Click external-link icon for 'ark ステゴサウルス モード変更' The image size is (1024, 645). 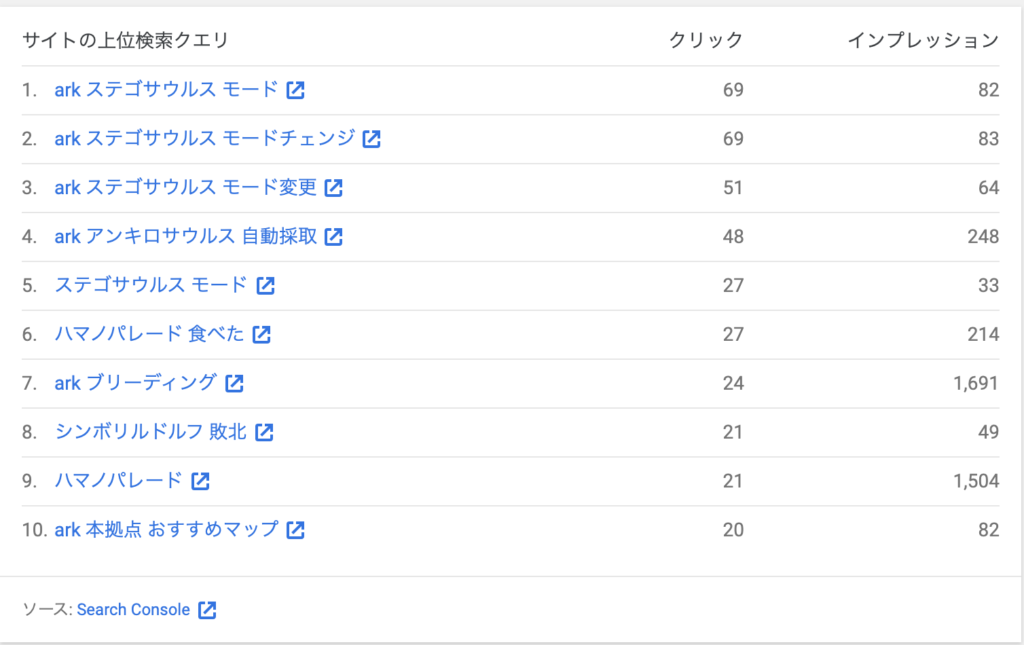(x=333, y=188)
